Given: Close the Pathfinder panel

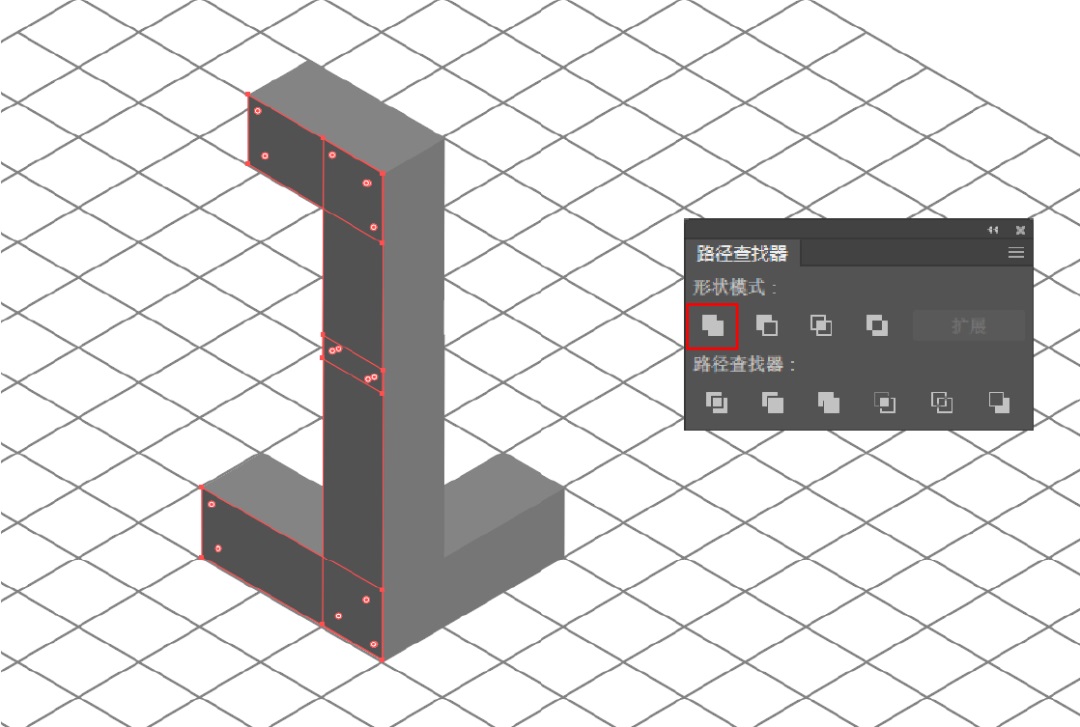Looking at the screenshot, I should (1020, 229).
